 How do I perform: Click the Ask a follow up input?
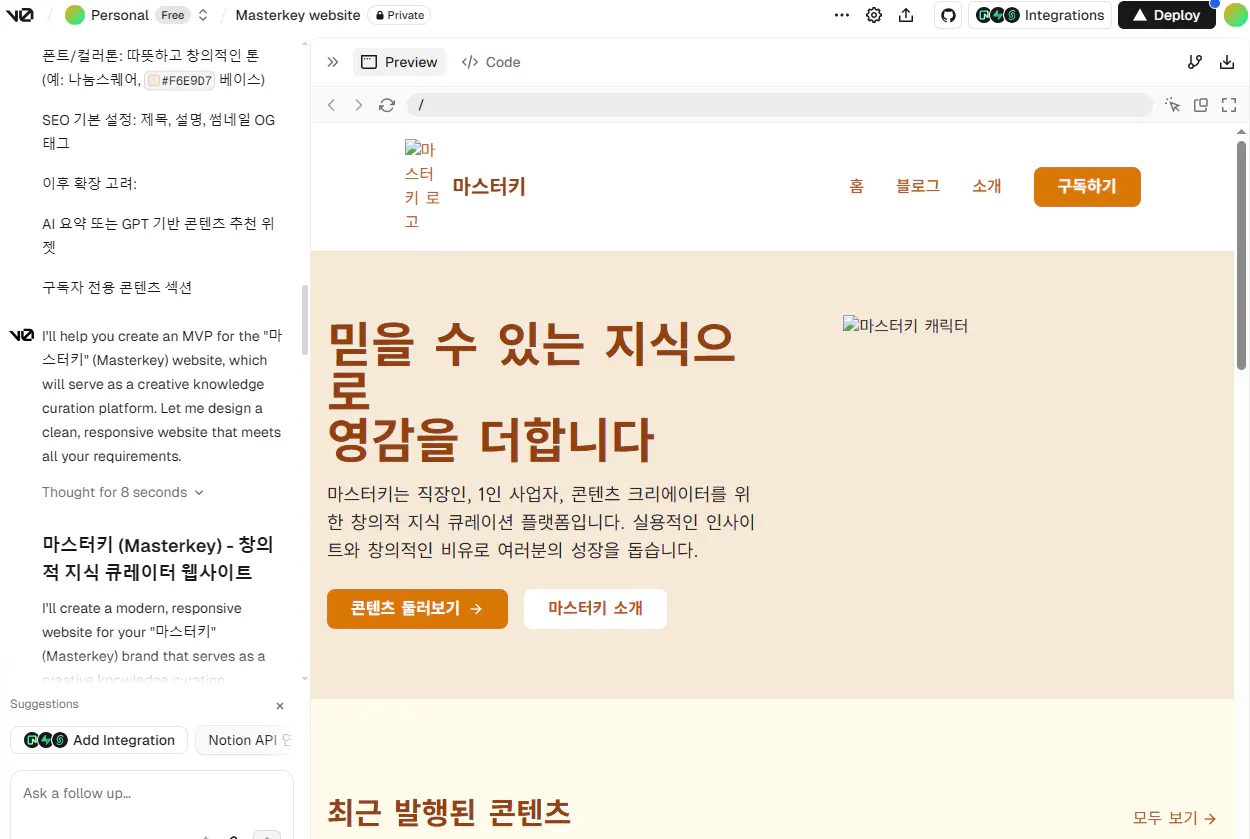tap(152, 793)
